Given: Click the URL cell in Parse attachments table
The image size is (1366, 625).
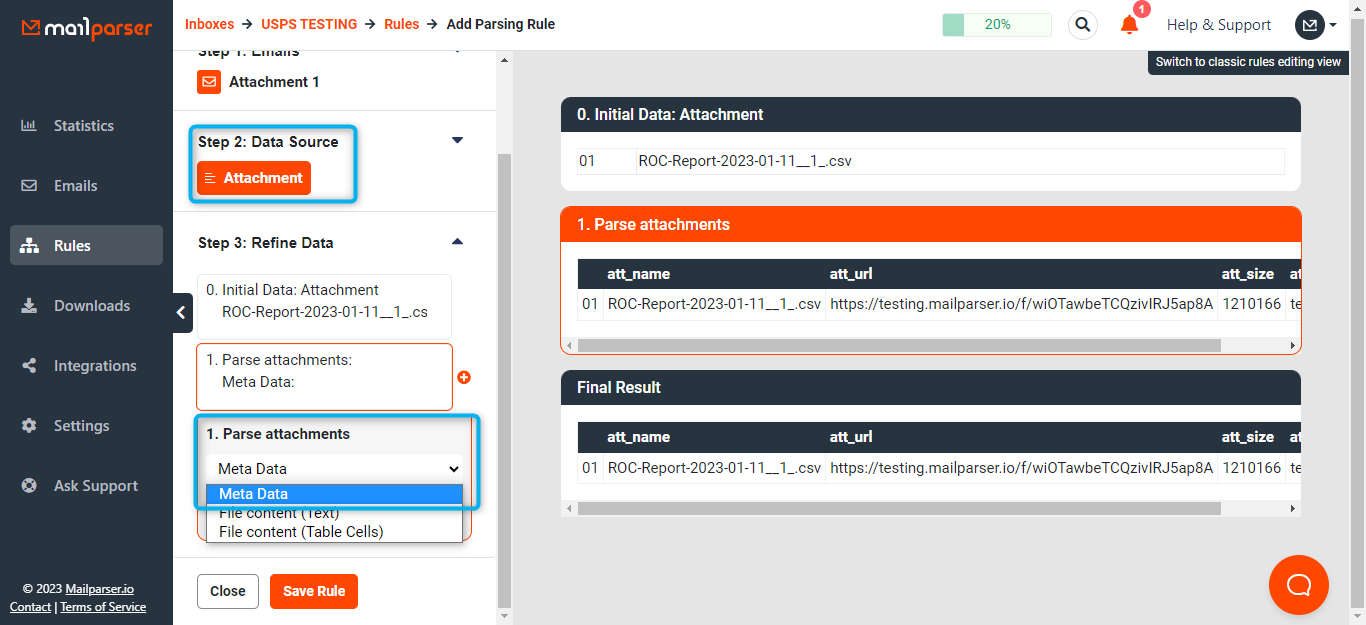Looking at the screenshot, I should coord(1021,304).
